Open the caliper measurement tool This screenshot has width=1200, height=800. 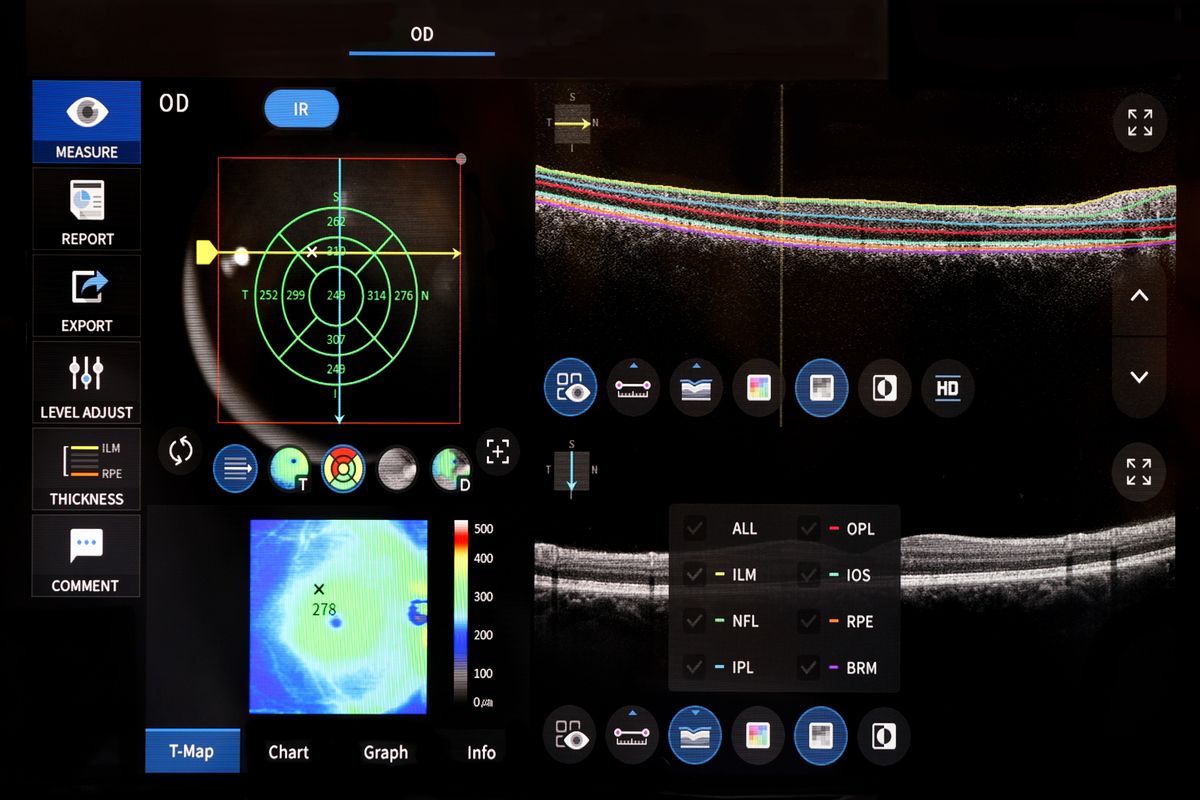pyautogui.click(x=633, y=388)
